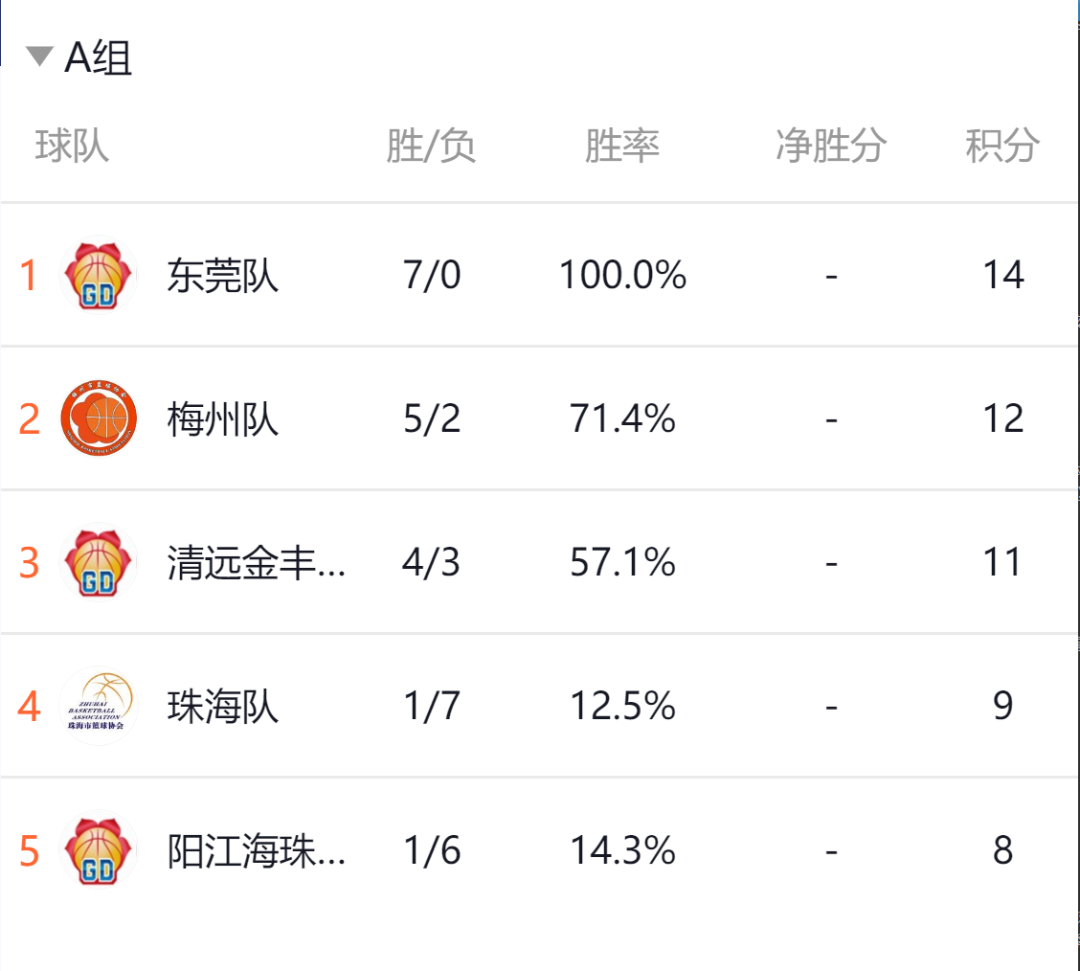Viewport: 1080px width, 971px height.
Task: Click 梅州队's 5/2 record
Action: tap(432, 419)
